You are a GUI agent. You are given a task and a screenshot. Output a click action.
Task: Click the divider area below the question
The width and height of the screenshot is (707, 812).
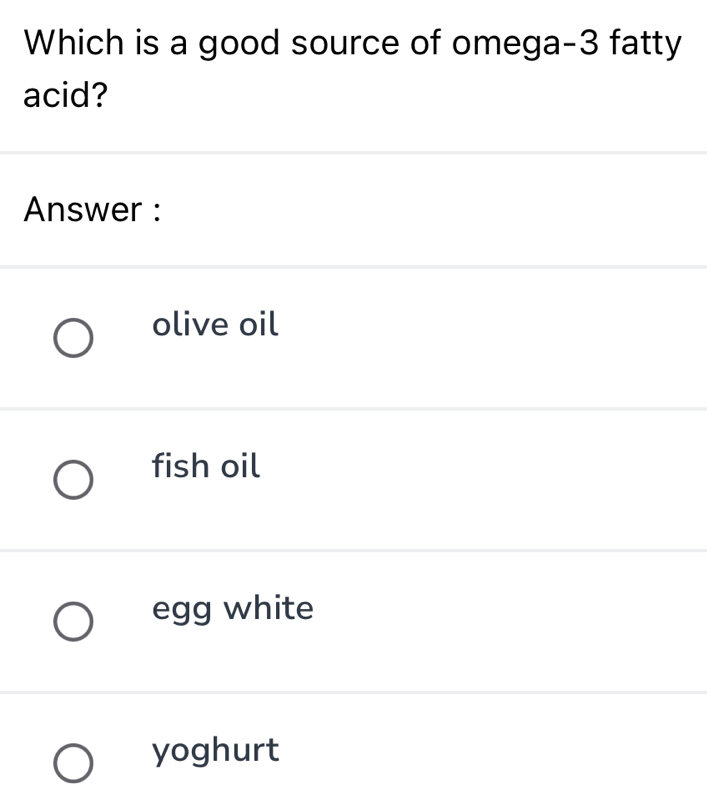pyautogui.click(x=353, y=150)
